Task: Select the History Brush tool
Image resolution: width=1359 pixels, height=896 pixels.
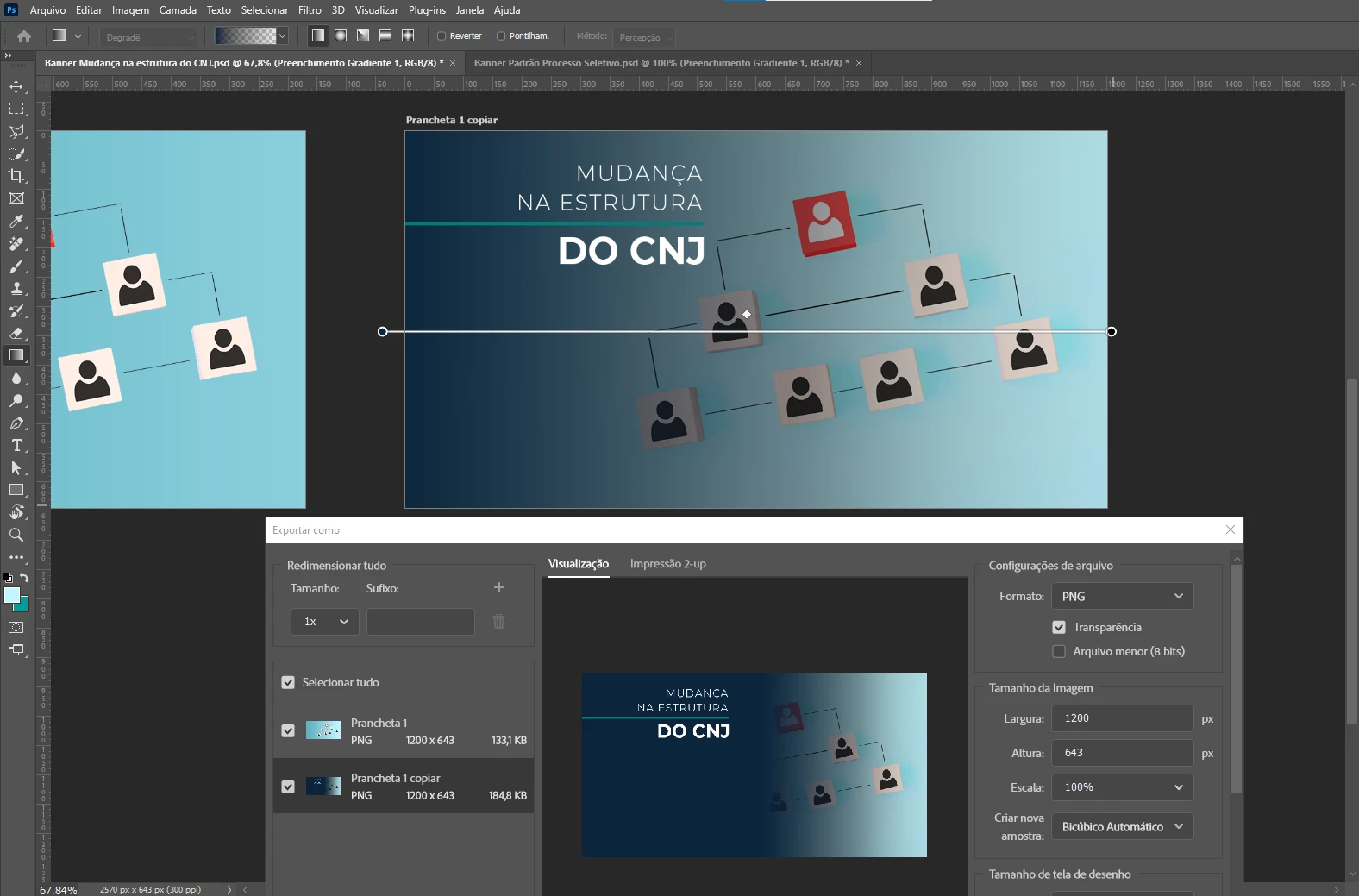Action: tap(16, 310)
